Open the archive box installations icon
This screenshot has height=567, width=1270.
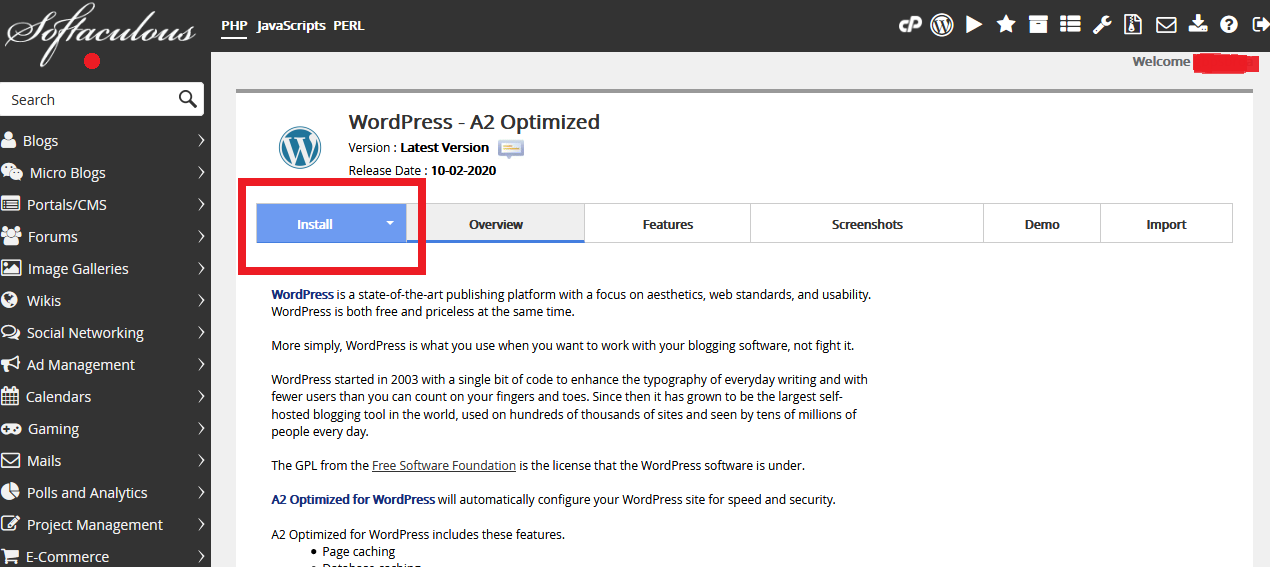1038,25
